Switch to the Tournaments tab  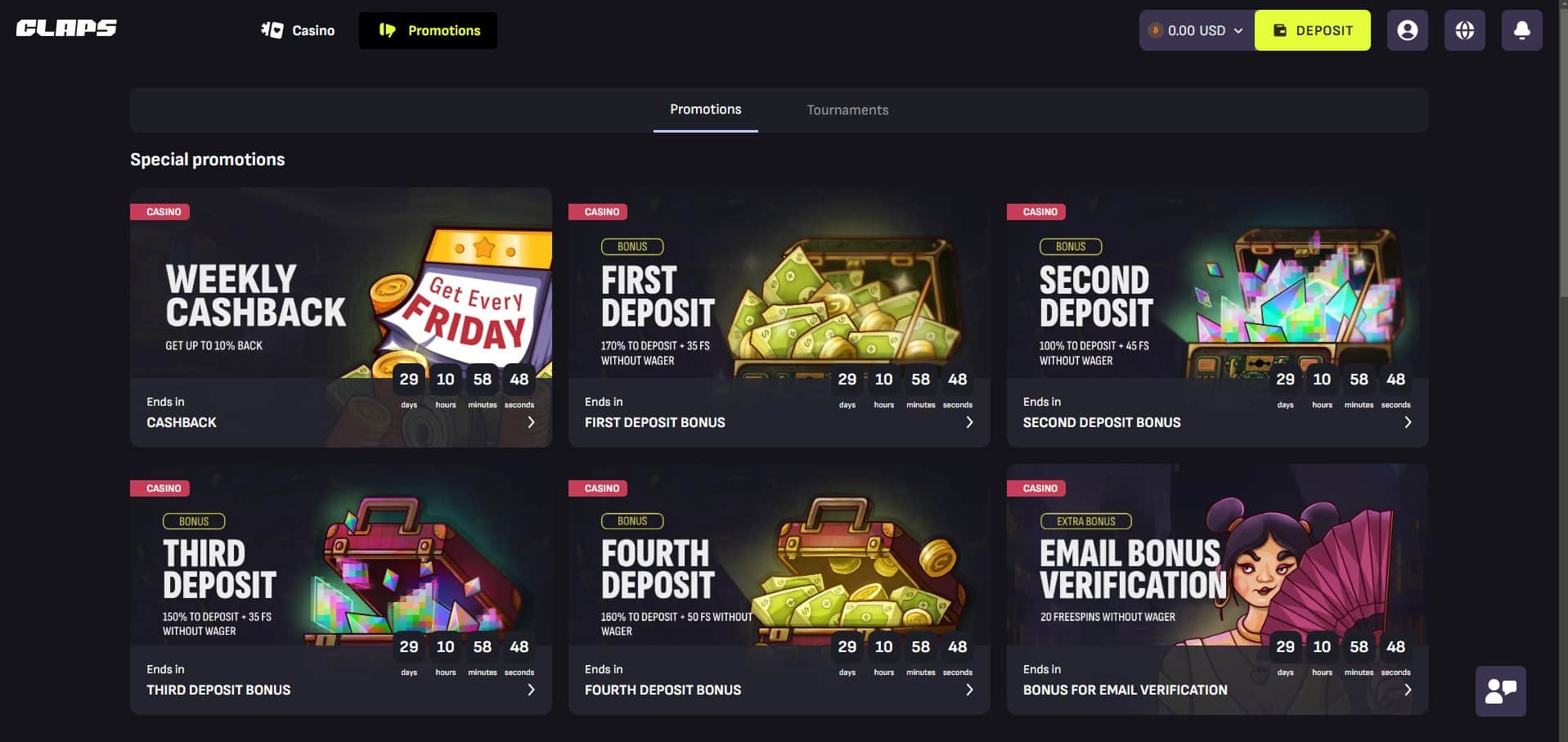tap(847, 110)
